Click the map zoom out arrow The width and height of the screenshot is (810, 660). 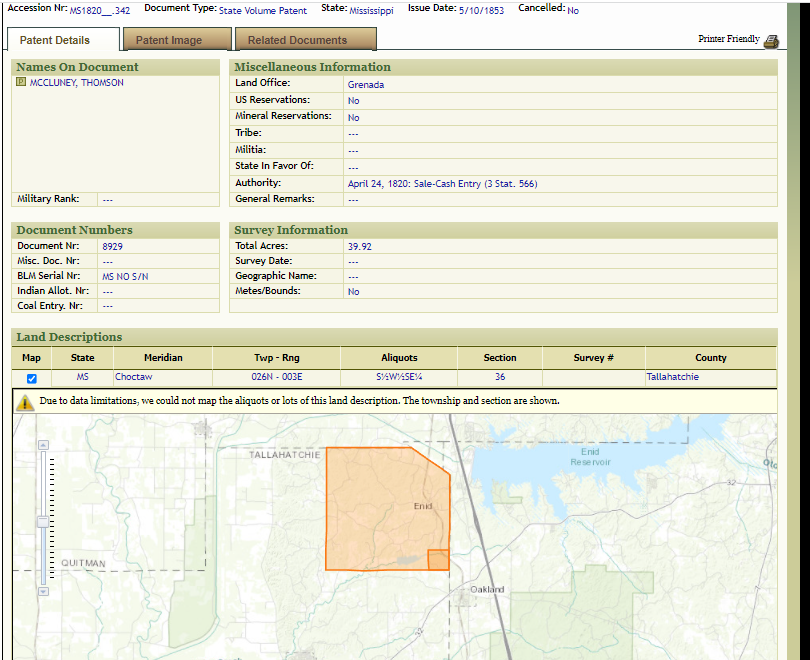(x=42, y=591)
